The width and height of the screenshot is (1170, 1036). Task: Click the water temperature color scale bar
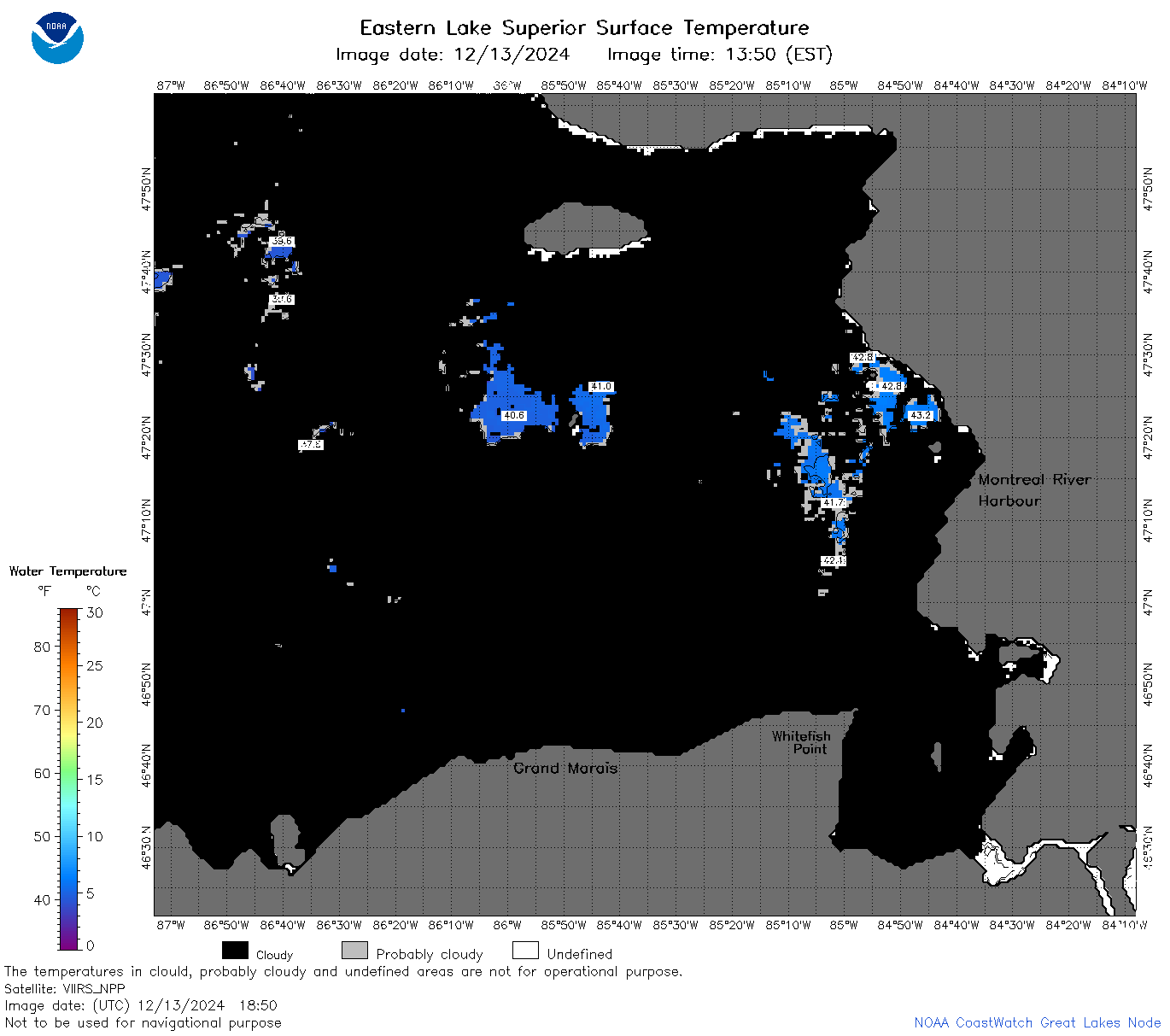pyautogui.click(x=69, y=778)
